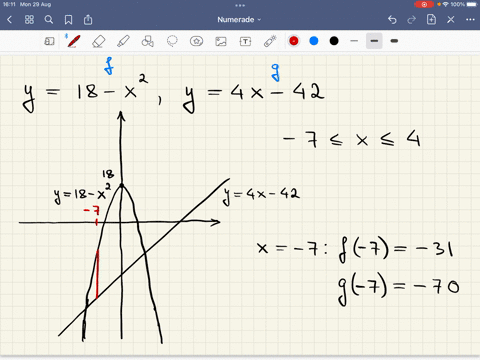The width and height of the screenshot is (480, 360).
Task: Select the Highlighter tool
Action: [123, 41]
